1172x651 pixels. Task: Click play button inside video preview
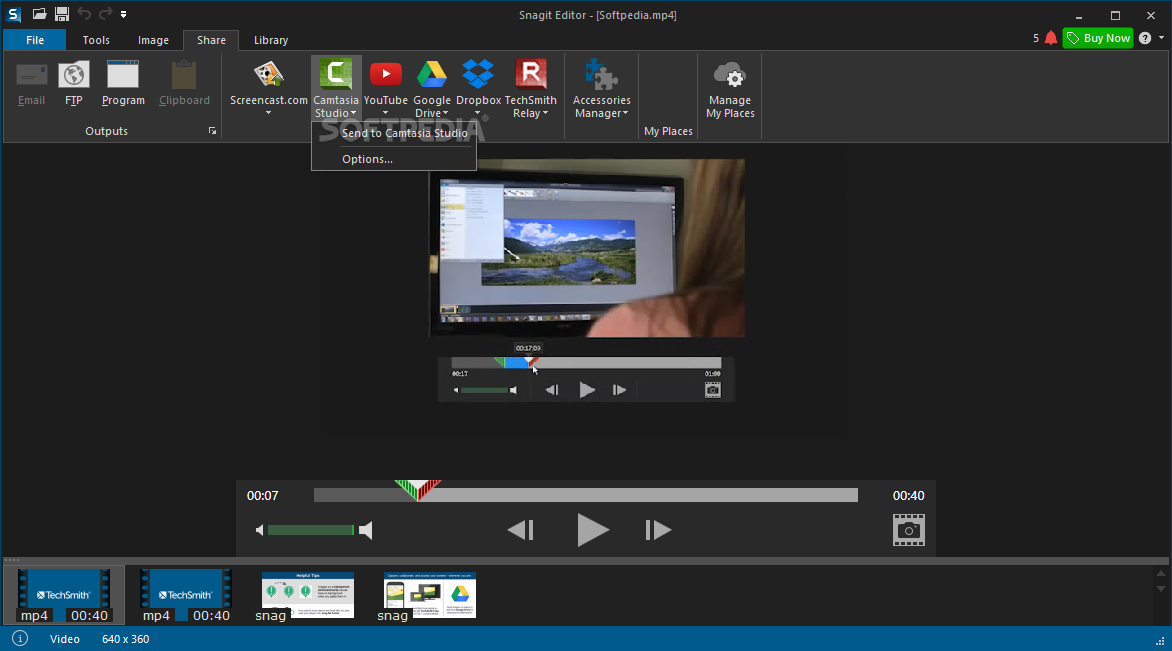click(x=587, y=389)
